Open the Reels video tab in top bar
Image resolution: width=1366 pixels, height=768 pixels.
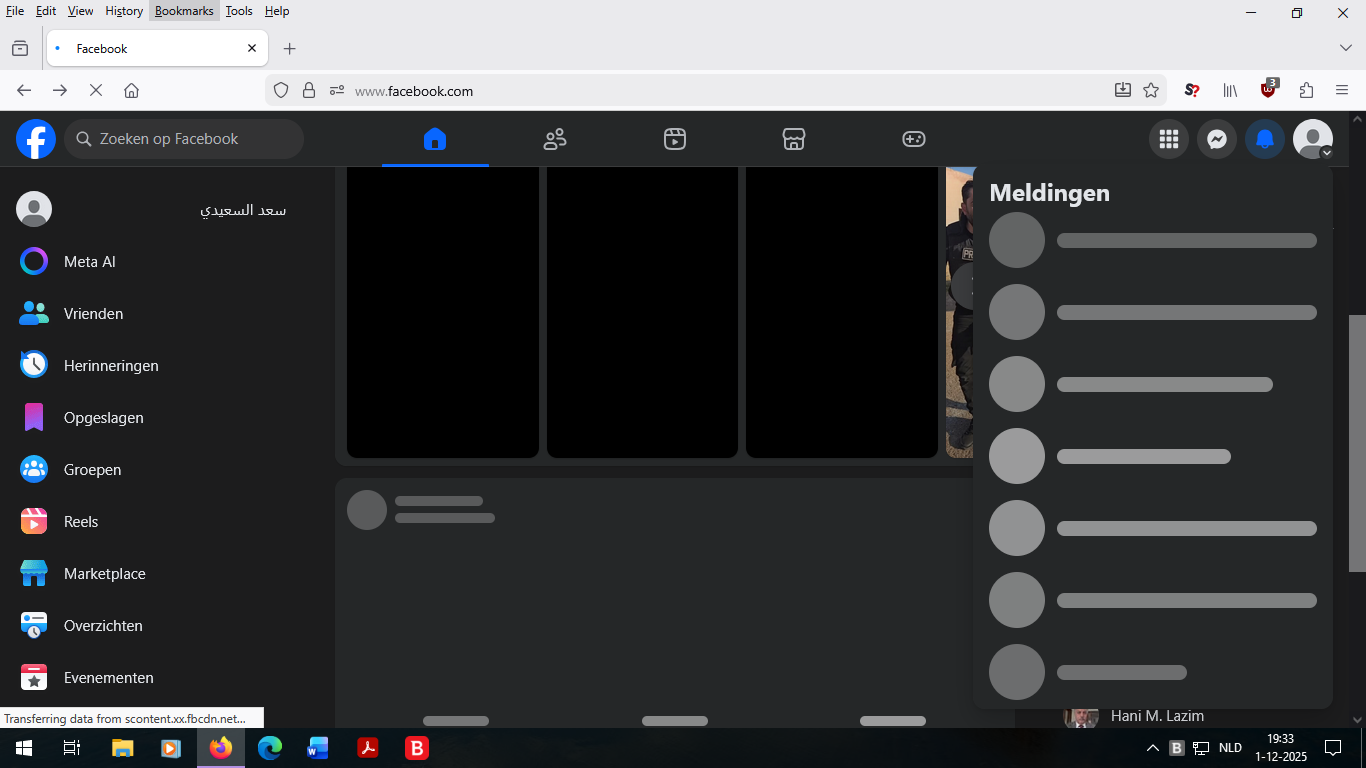675,139
